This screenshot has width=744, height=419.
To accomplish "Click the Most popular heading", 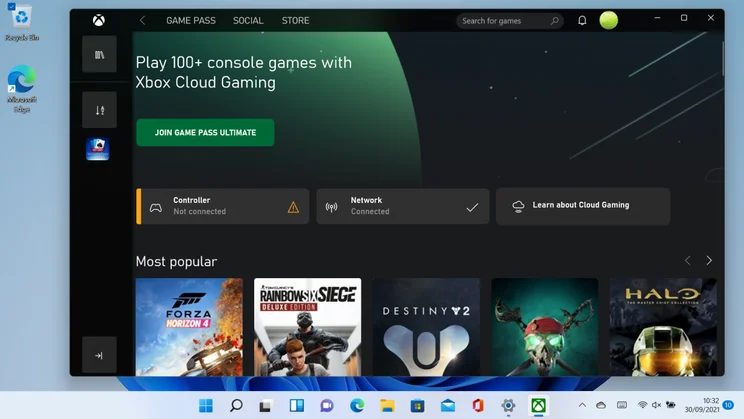I will coord(177,261).
